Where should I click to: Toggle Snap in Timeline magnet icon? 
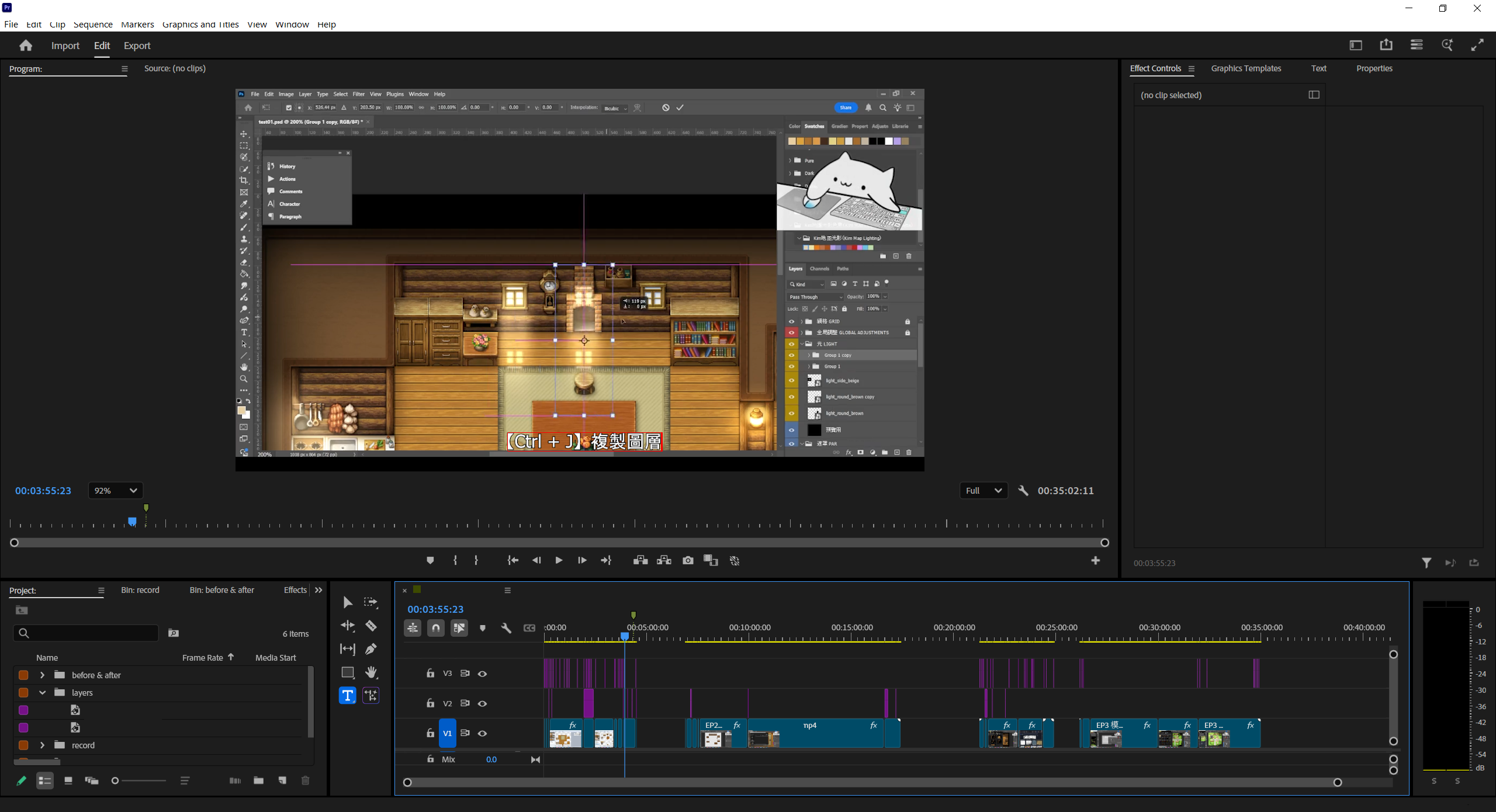point(436,628)
